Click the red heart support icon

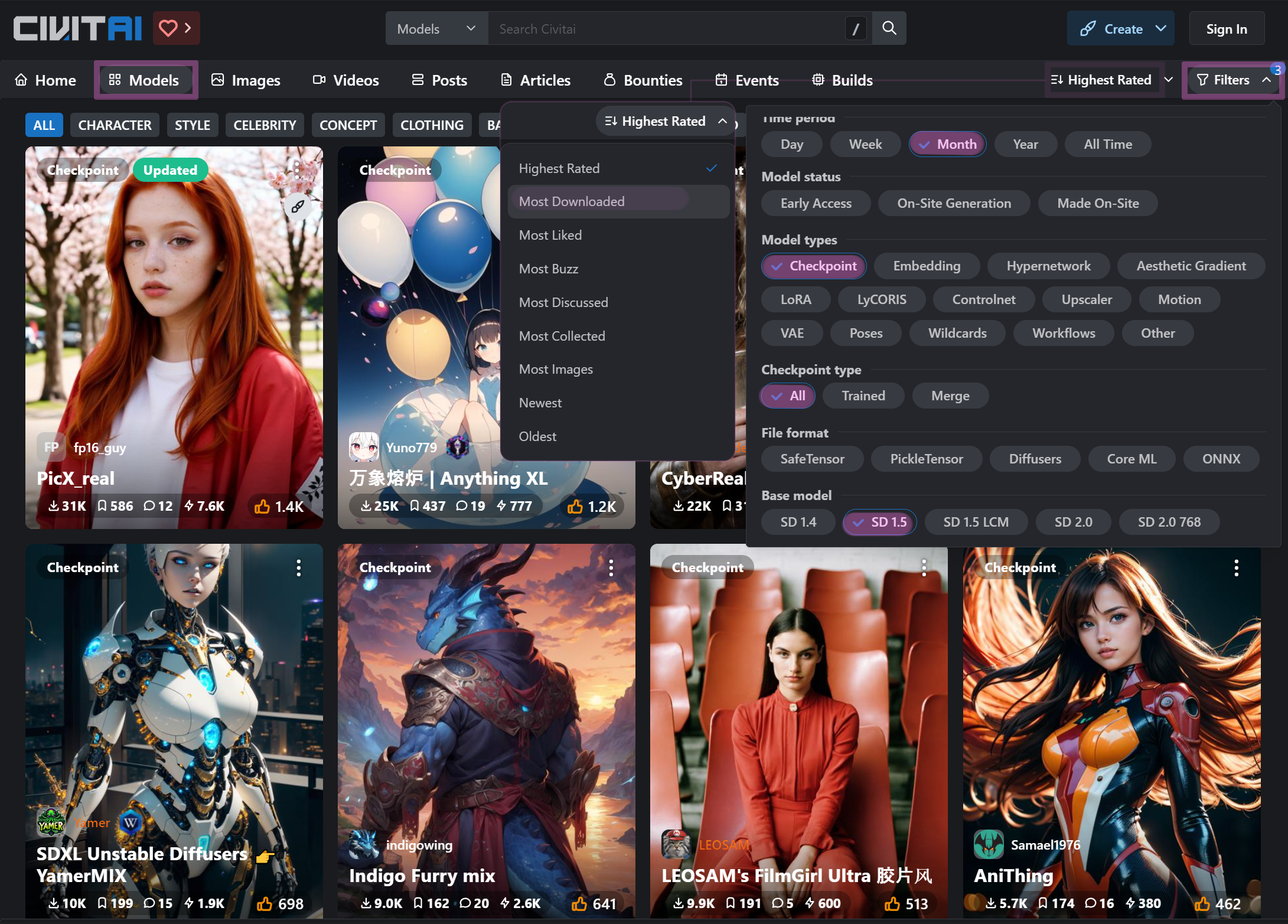(x=168, y=28)
